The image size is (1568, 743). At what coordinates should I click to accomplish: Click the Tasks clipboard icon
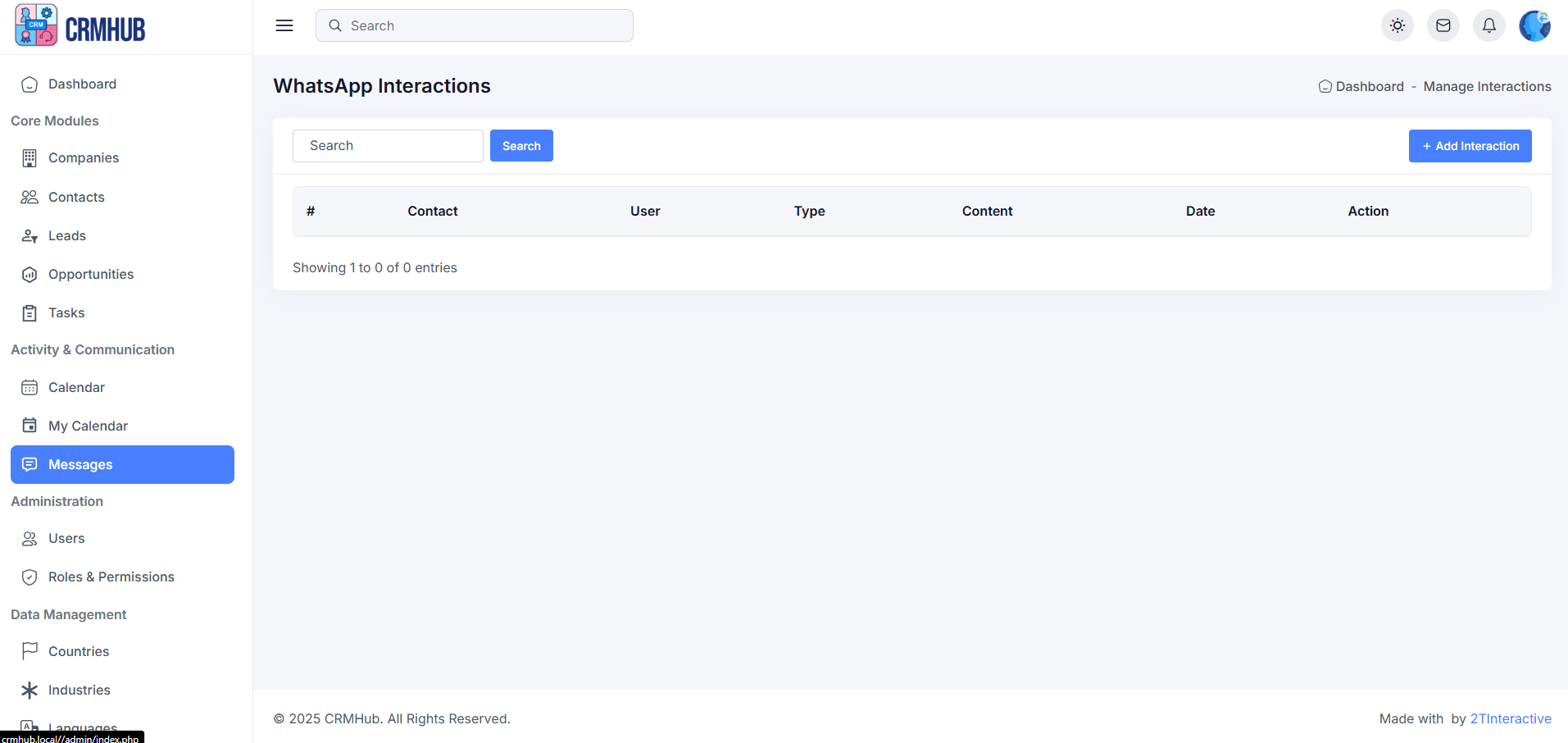(x=30, y=313)
